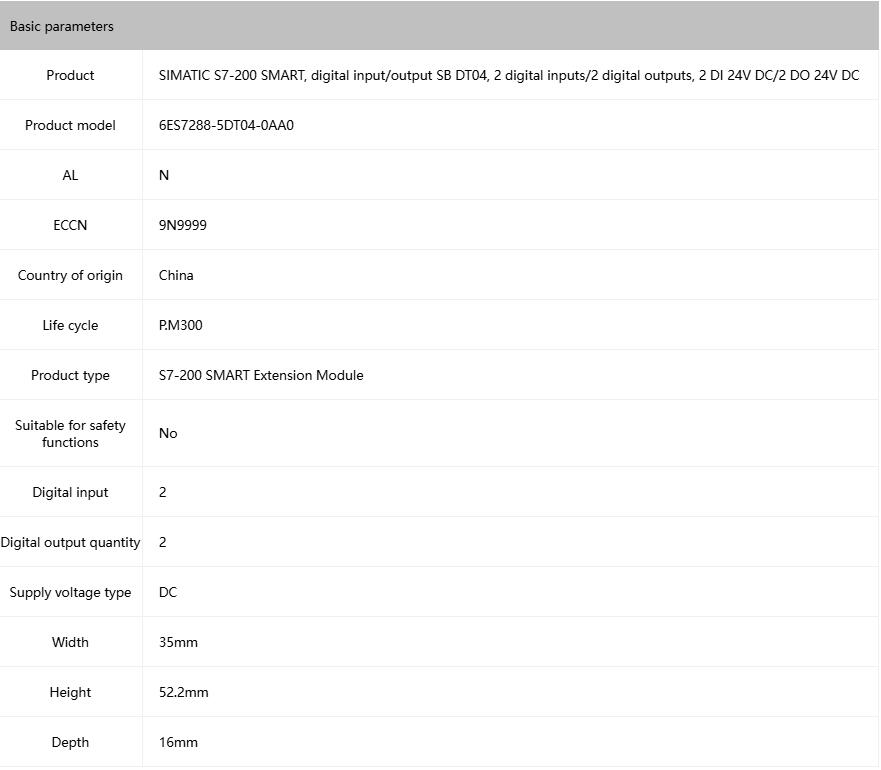Click the Product model row label
This screenshot has width=881, height=770.
pos(70,125)
